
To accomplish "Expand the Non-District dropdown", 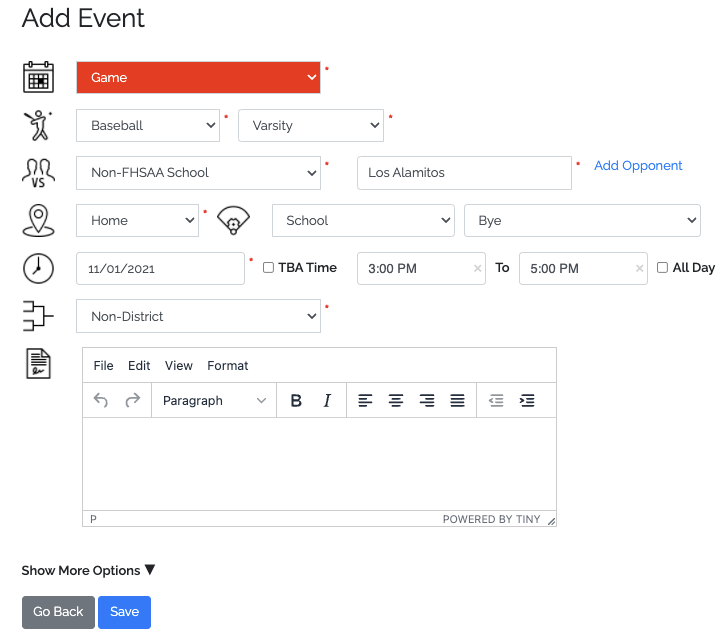I will click(198, 316).
